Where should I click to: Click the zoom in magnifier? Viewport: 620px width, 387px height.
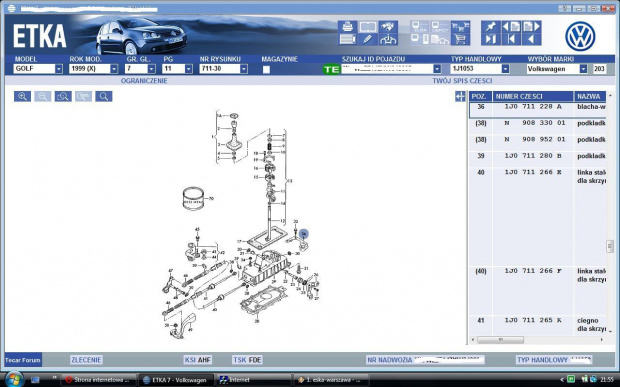(23, 96)
